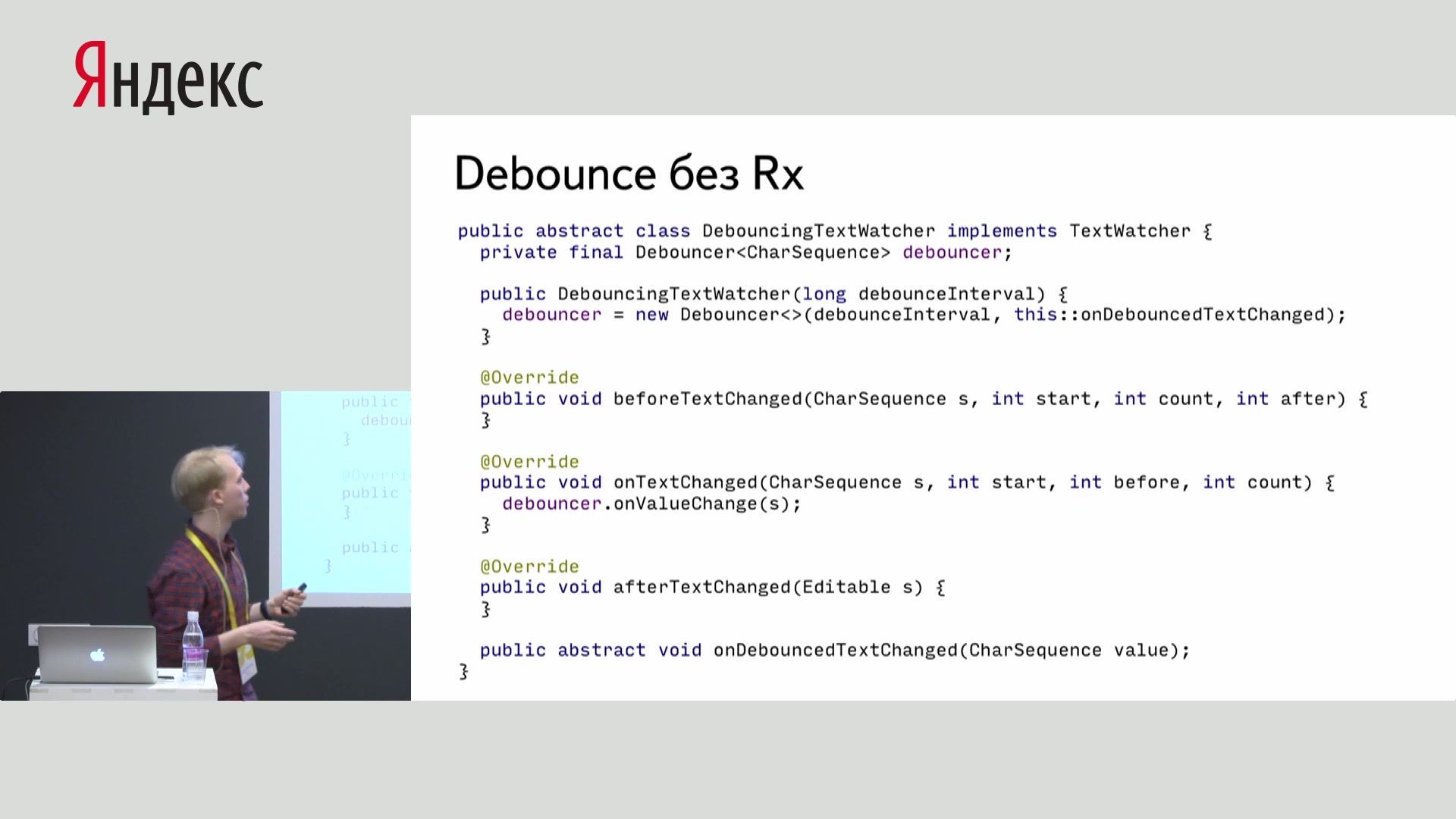Click the 'TextWatcher' interface name
Image resolution: width=1456 pixels, height=819 pixels.
1129,231
